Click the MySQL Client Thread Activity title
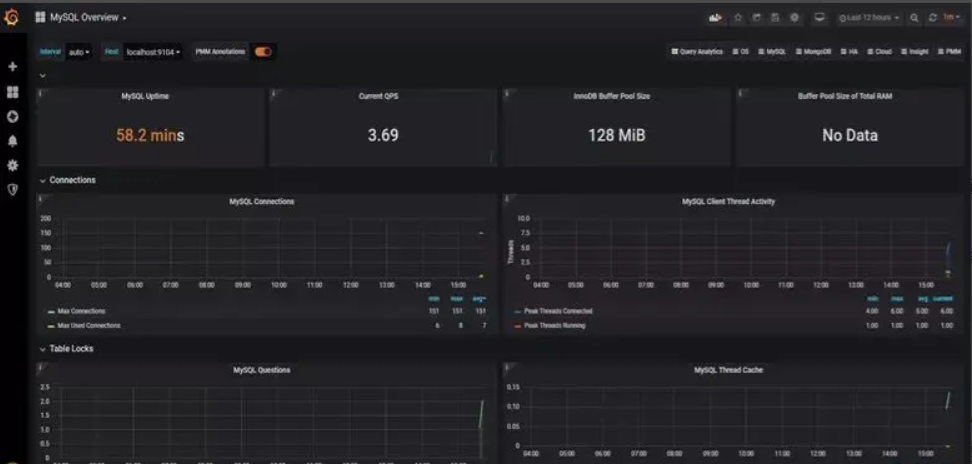This screenshot has height=464, width=972. click(x=728, y=202)
